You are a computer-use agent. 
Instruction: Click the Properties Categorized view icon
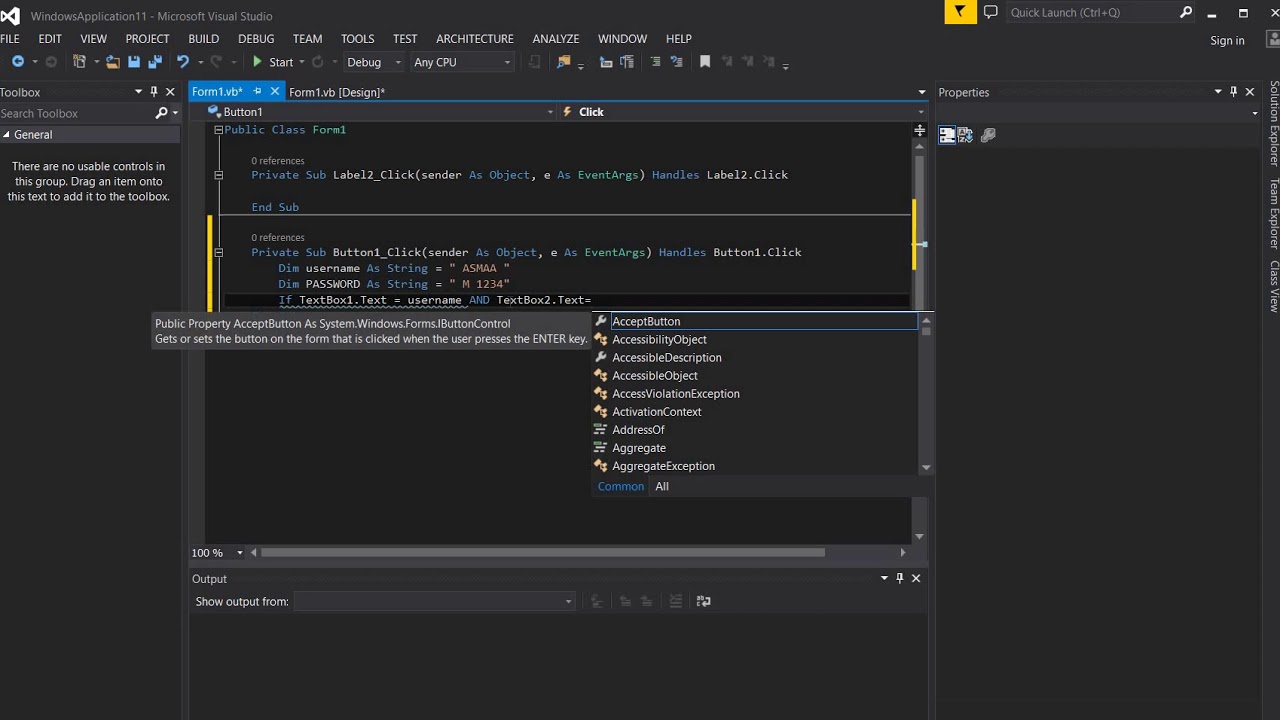tap(947, 135)
